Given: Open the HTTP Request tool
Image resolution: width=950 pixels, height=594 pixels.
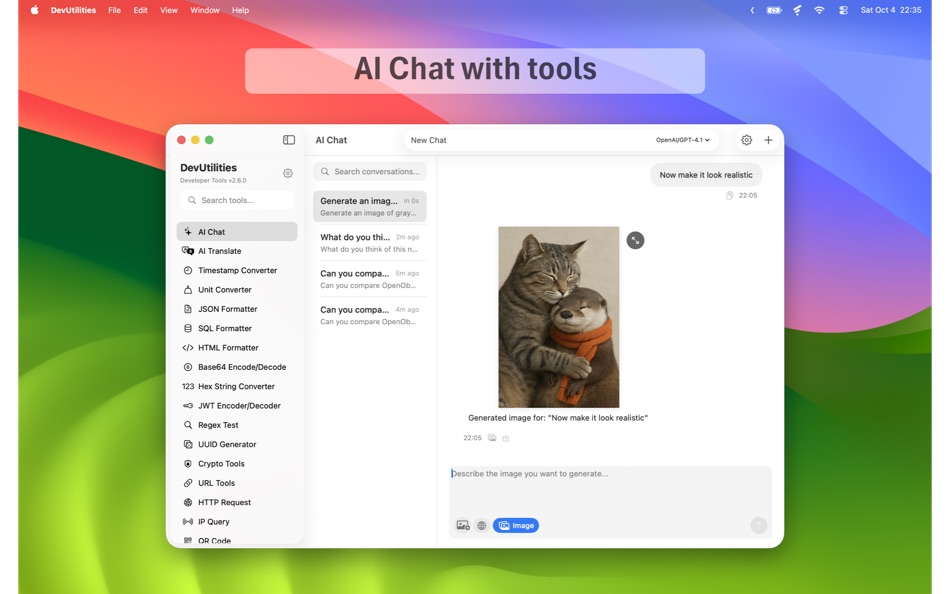Looking at the screenshot, I should pyautogui.click(x=237, y=502).
